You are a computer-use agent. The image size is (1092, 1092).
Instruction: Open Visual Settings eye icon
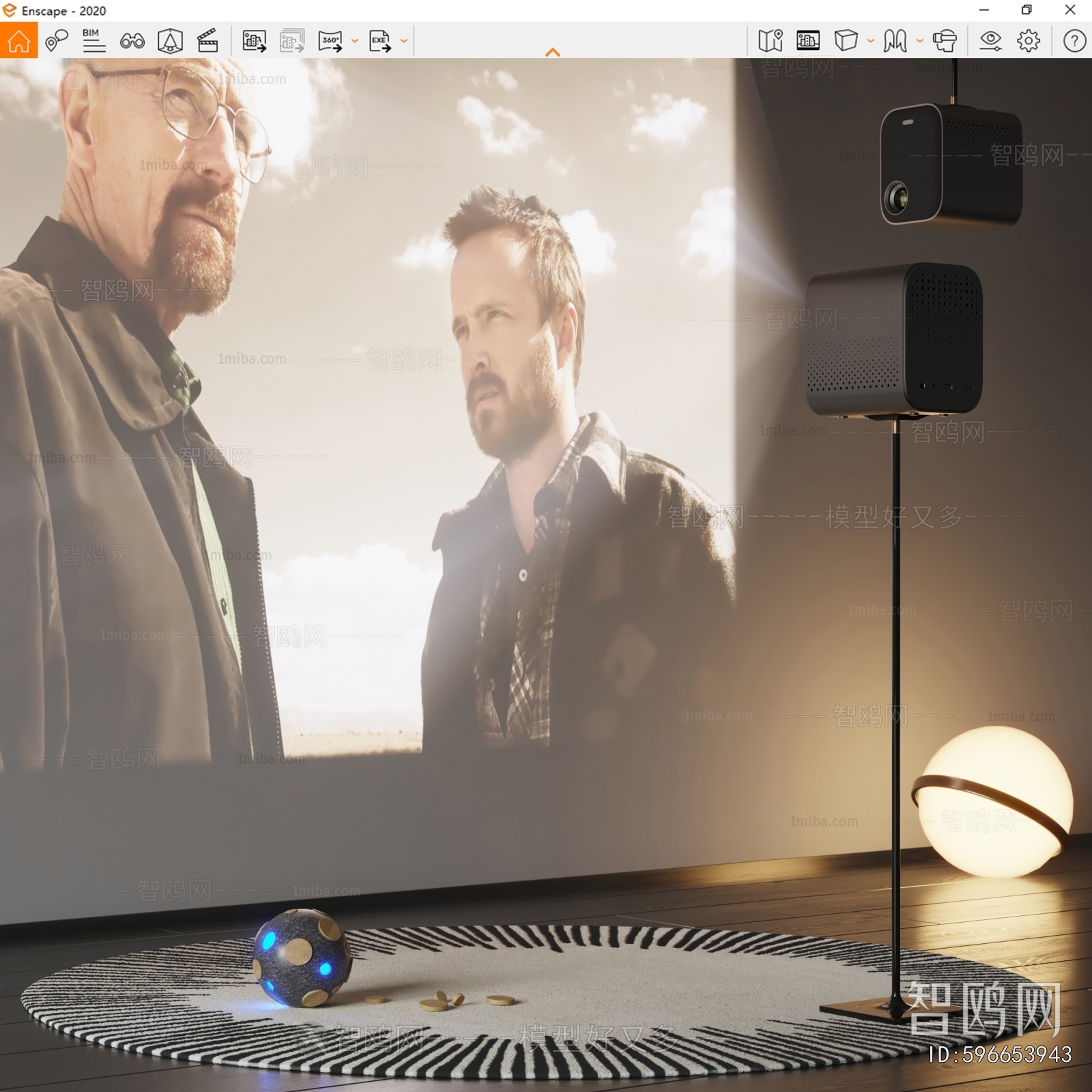point(990,41)
